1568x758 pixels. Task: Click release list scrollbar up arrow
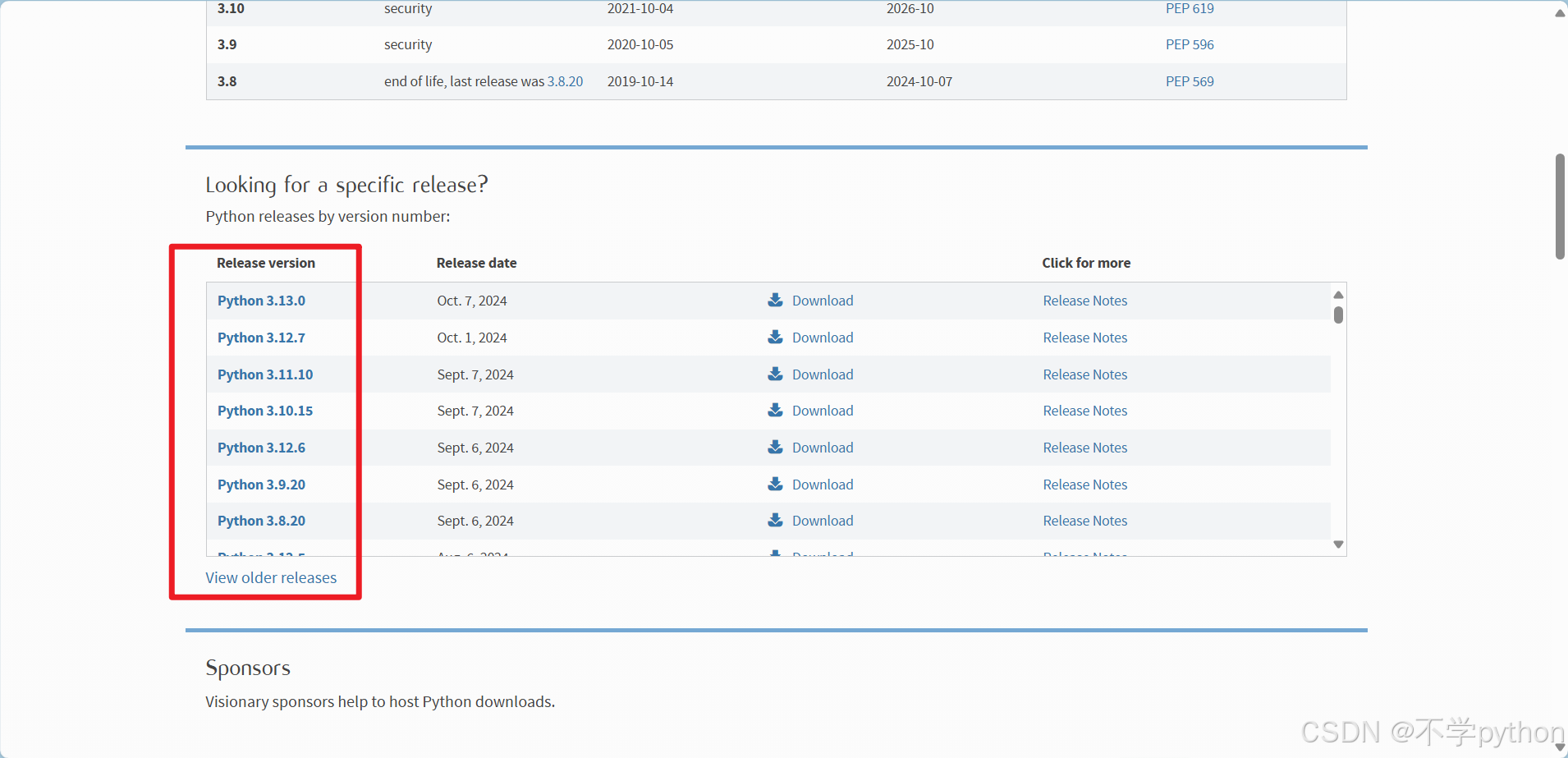pos(1338,295)
